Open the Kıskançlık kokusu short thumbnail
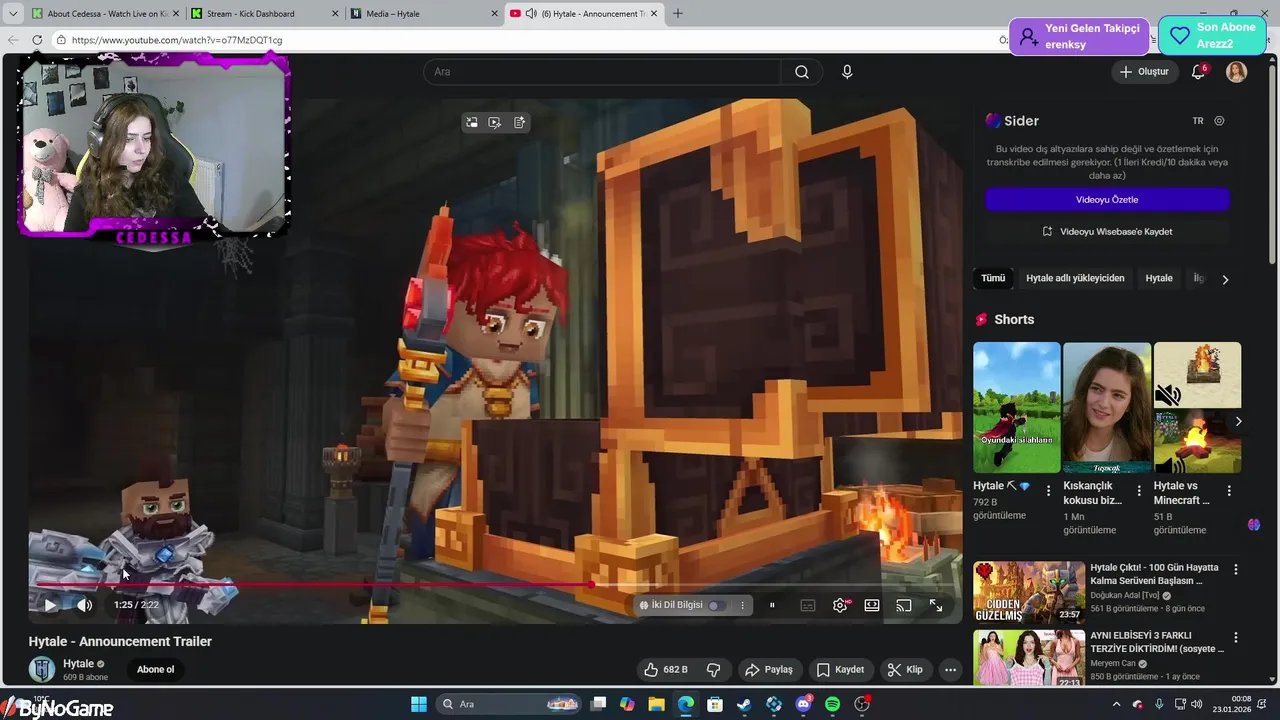This screenshot has height=720, width=1280. point(1107,408)
